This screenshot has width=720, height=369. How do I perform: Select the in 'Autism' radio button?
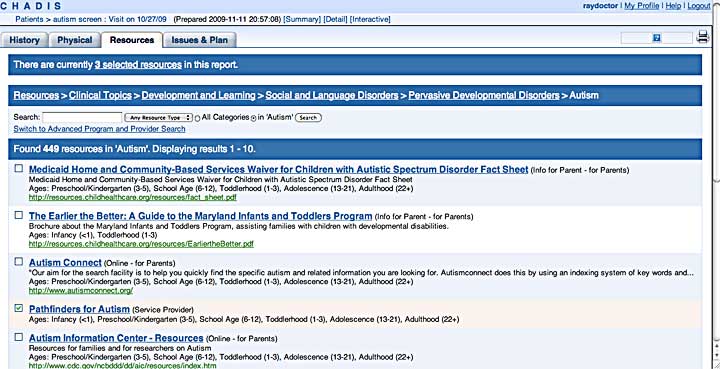point(253,118)
